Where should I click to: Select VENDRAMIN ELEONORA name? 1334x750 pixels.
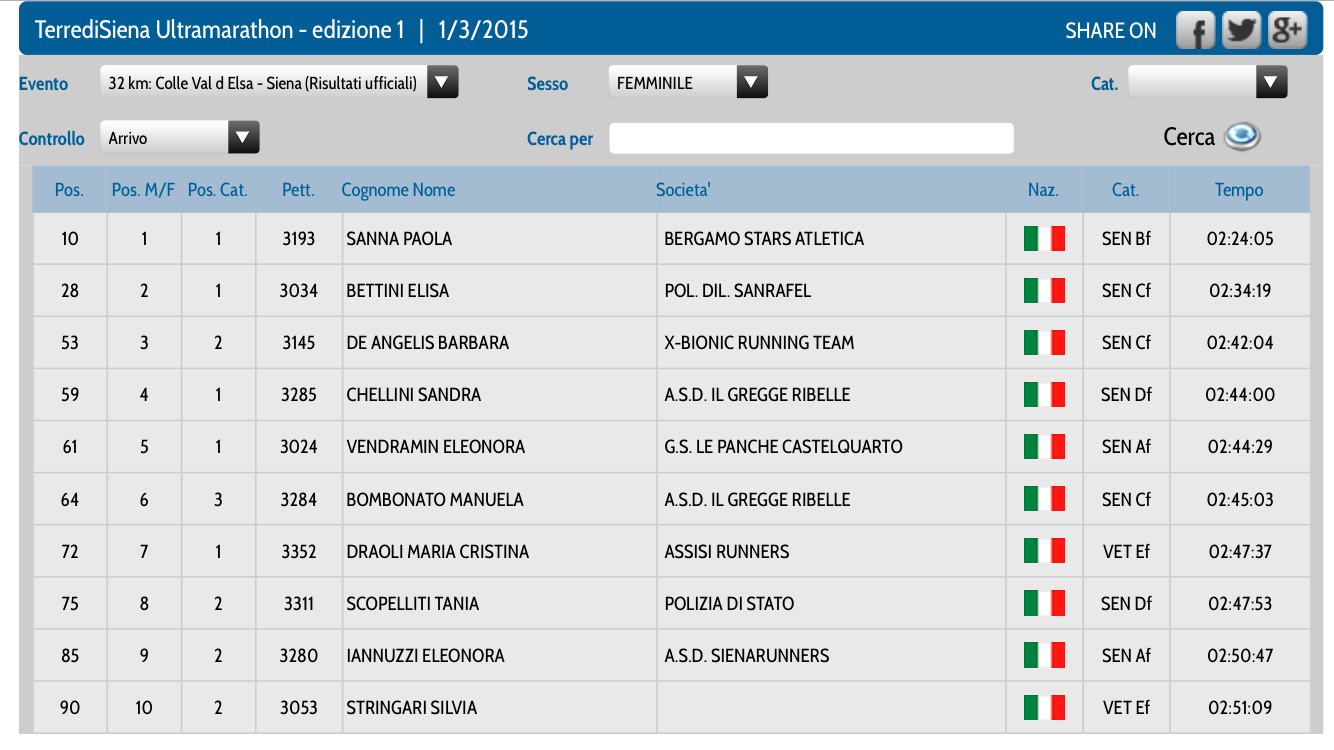435,447
